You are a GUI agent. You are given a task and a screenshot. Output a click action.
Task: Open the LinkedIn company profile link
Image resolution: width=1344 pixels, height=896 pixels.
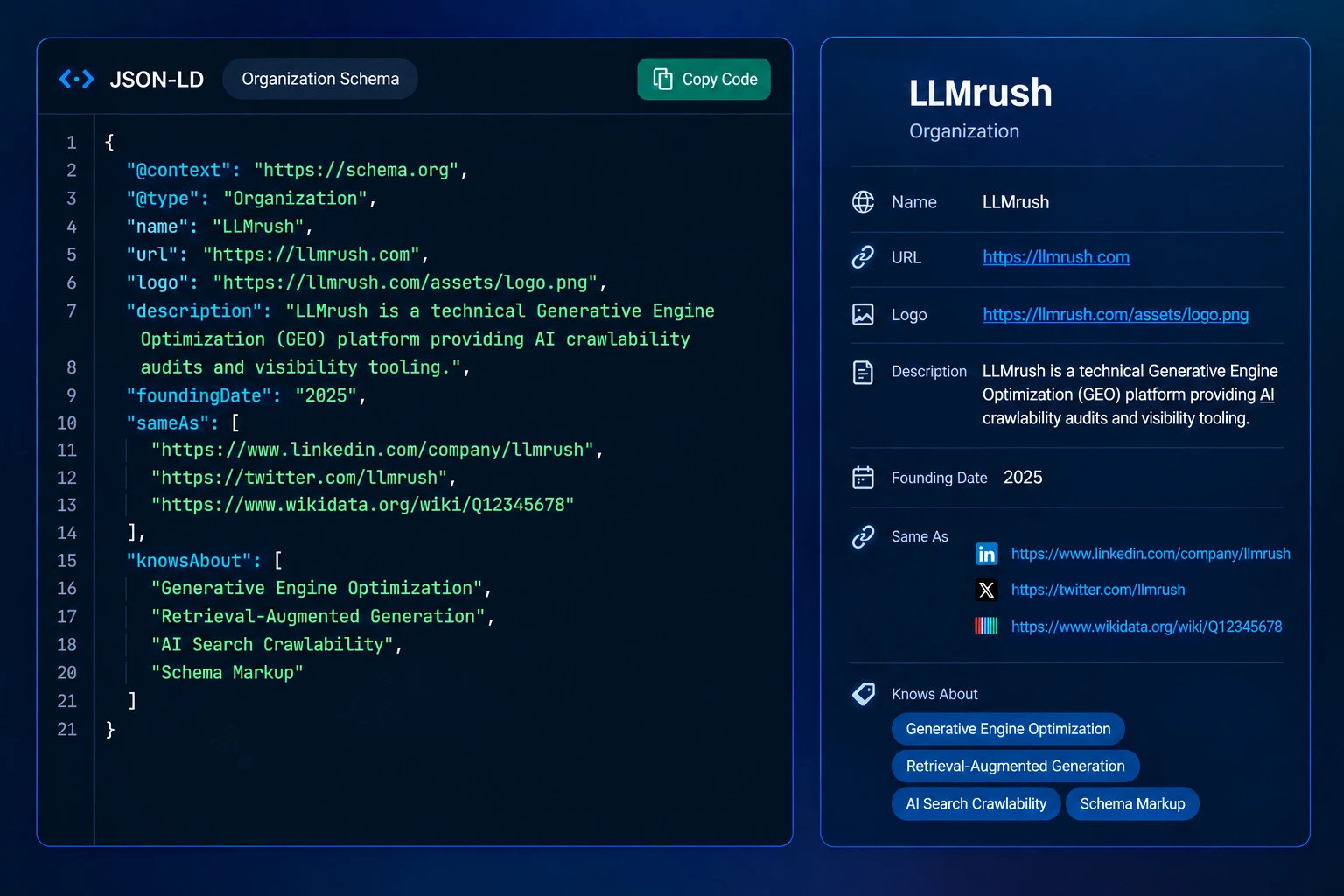click(x=1151, y=554)
